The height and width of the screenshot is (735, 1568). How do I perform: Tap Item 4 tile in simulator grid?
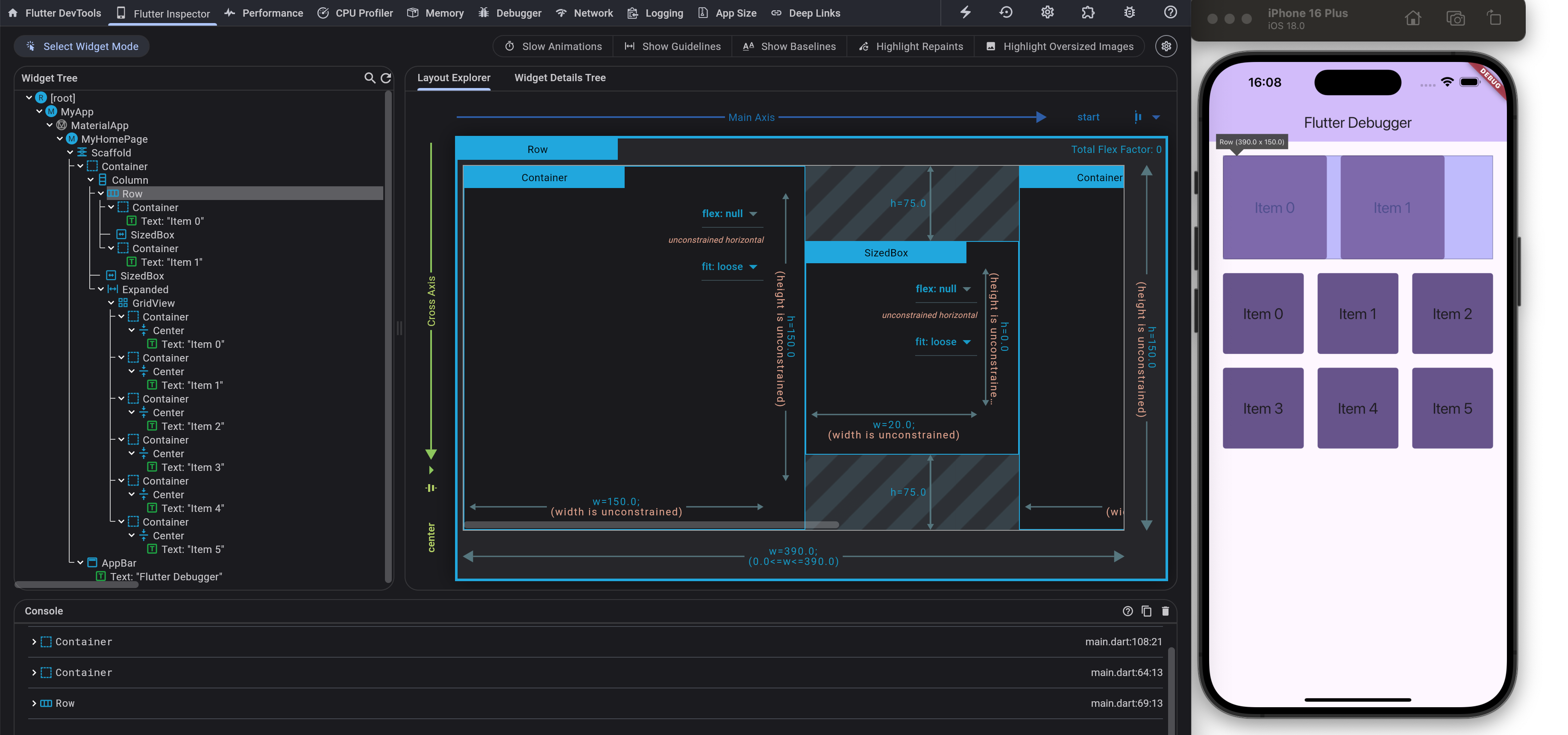tap(1357, 408)
